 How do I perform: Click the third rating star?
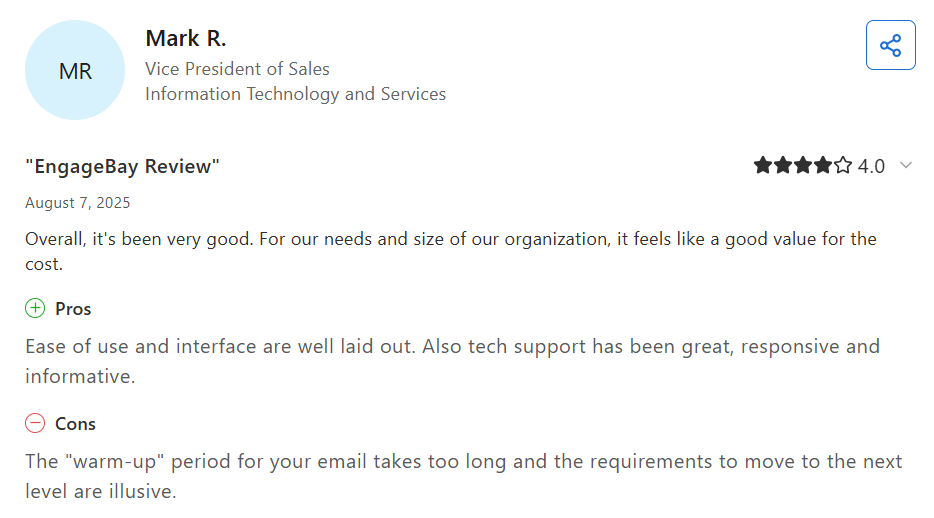pos(803,166)
